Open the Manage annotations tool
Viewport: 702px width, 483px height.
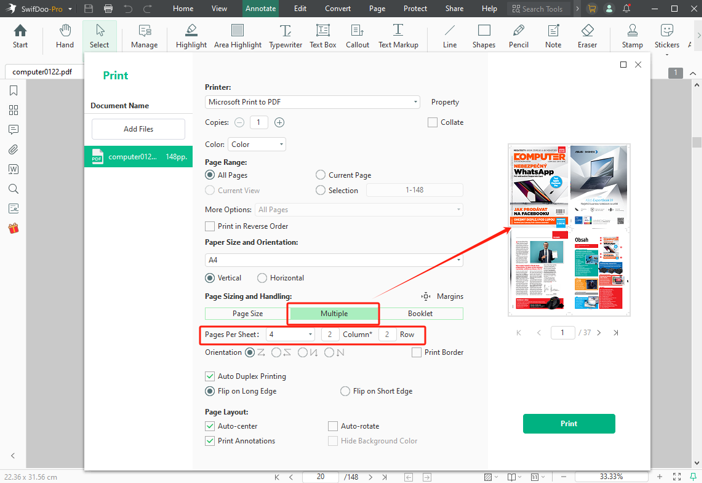(x=144, y=36)
